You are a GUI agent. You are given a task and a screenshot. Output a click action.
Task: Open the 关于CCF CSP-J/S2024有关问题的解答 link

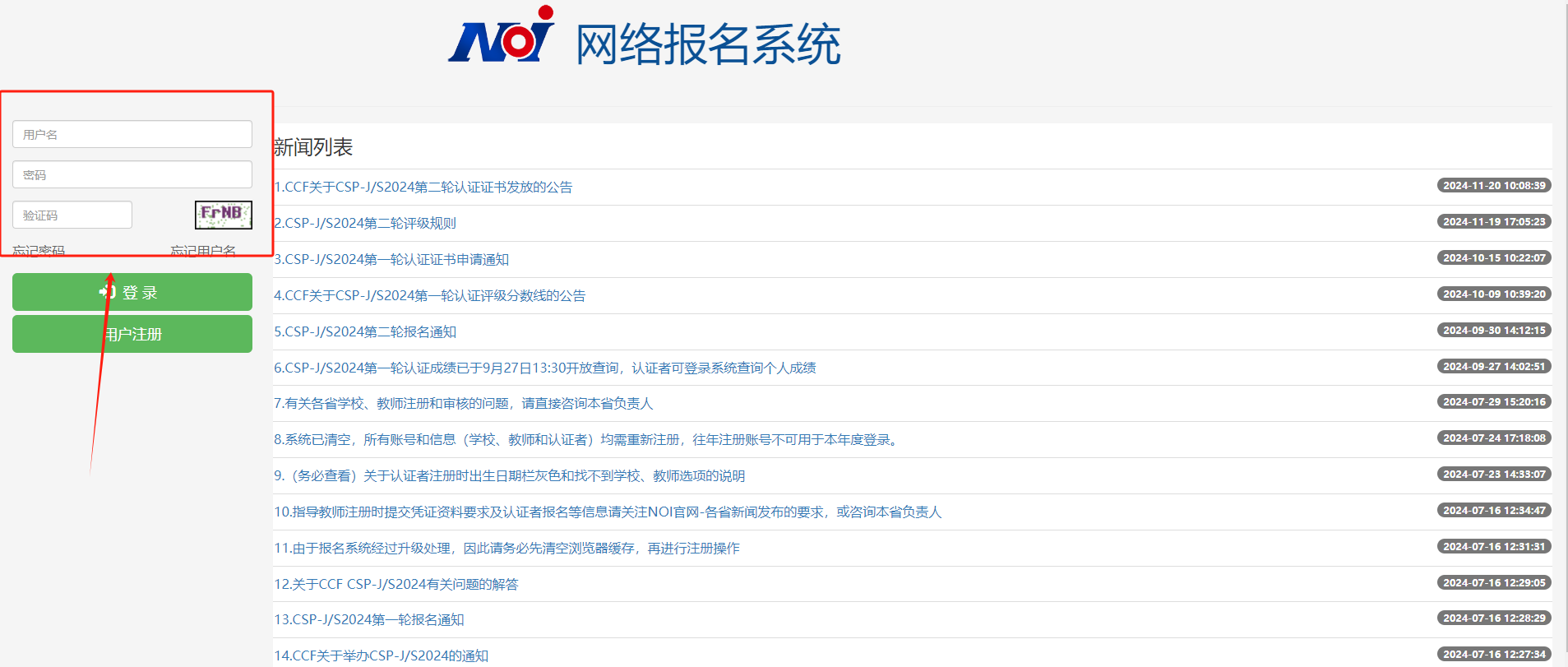click(x=396, y=584)
